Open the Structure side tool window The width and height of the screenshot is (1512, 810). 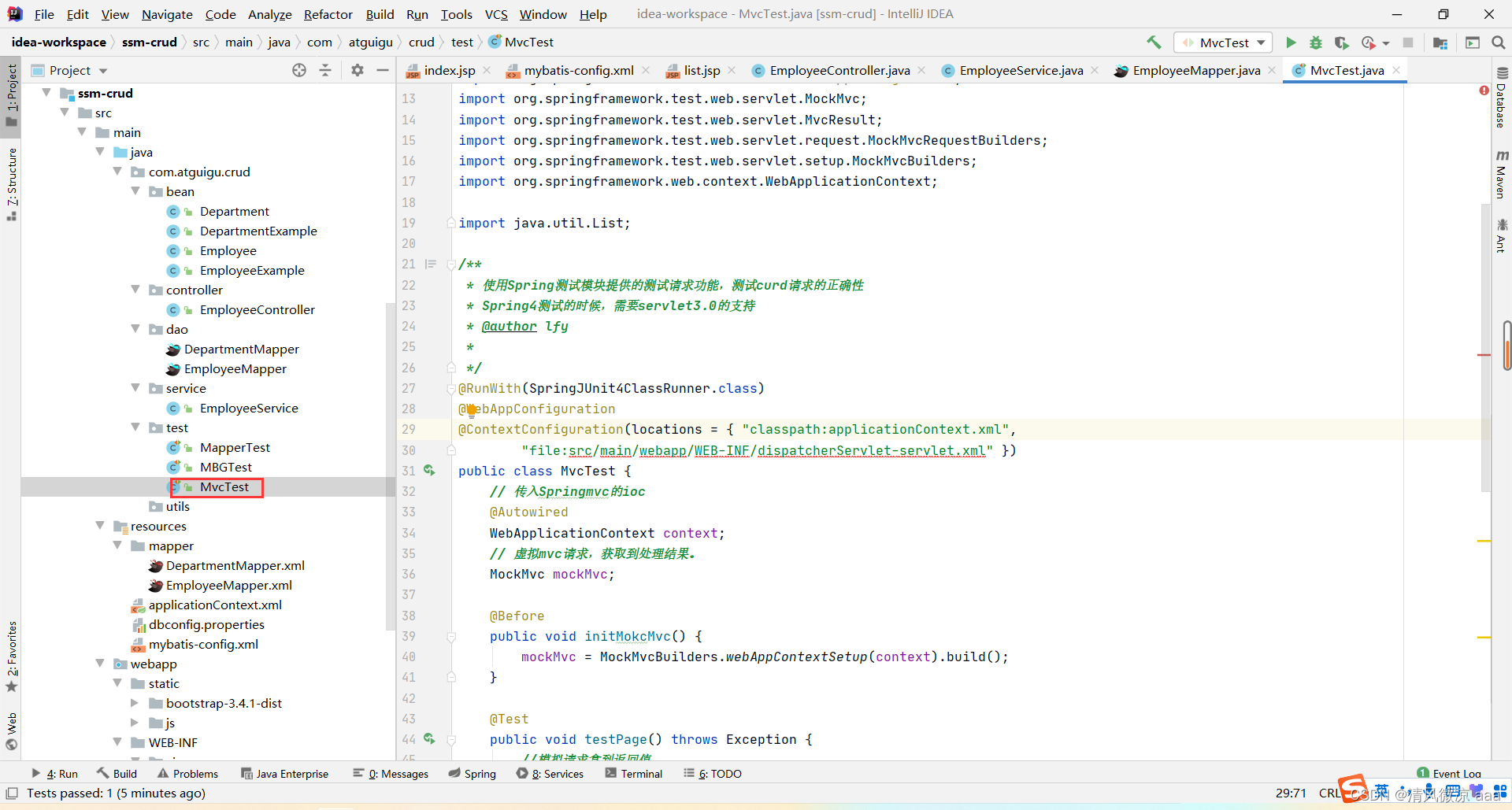coord(12,183)
